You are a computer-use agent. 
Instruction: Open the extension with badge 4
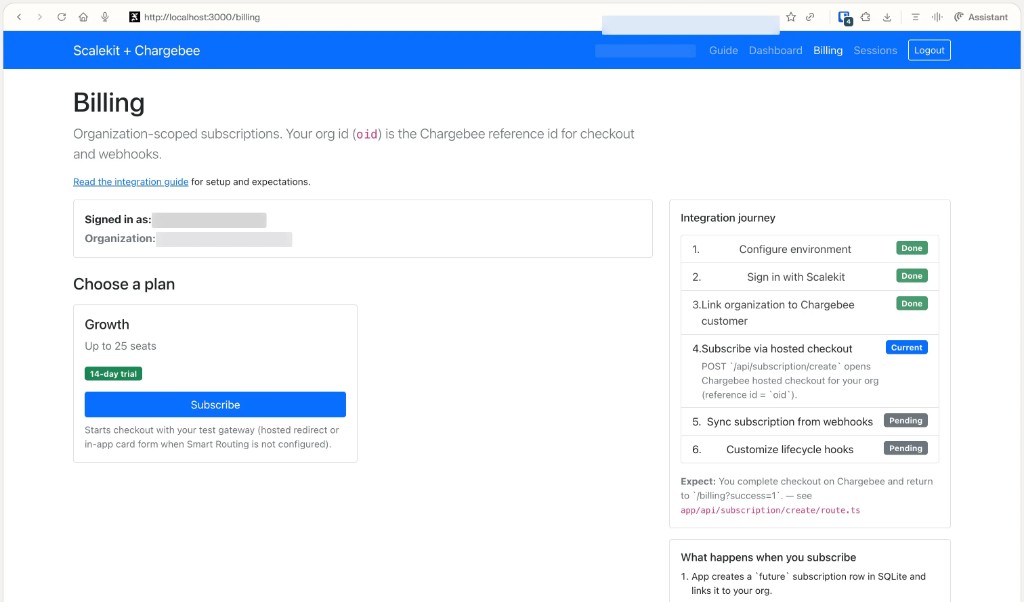(844, 18)
